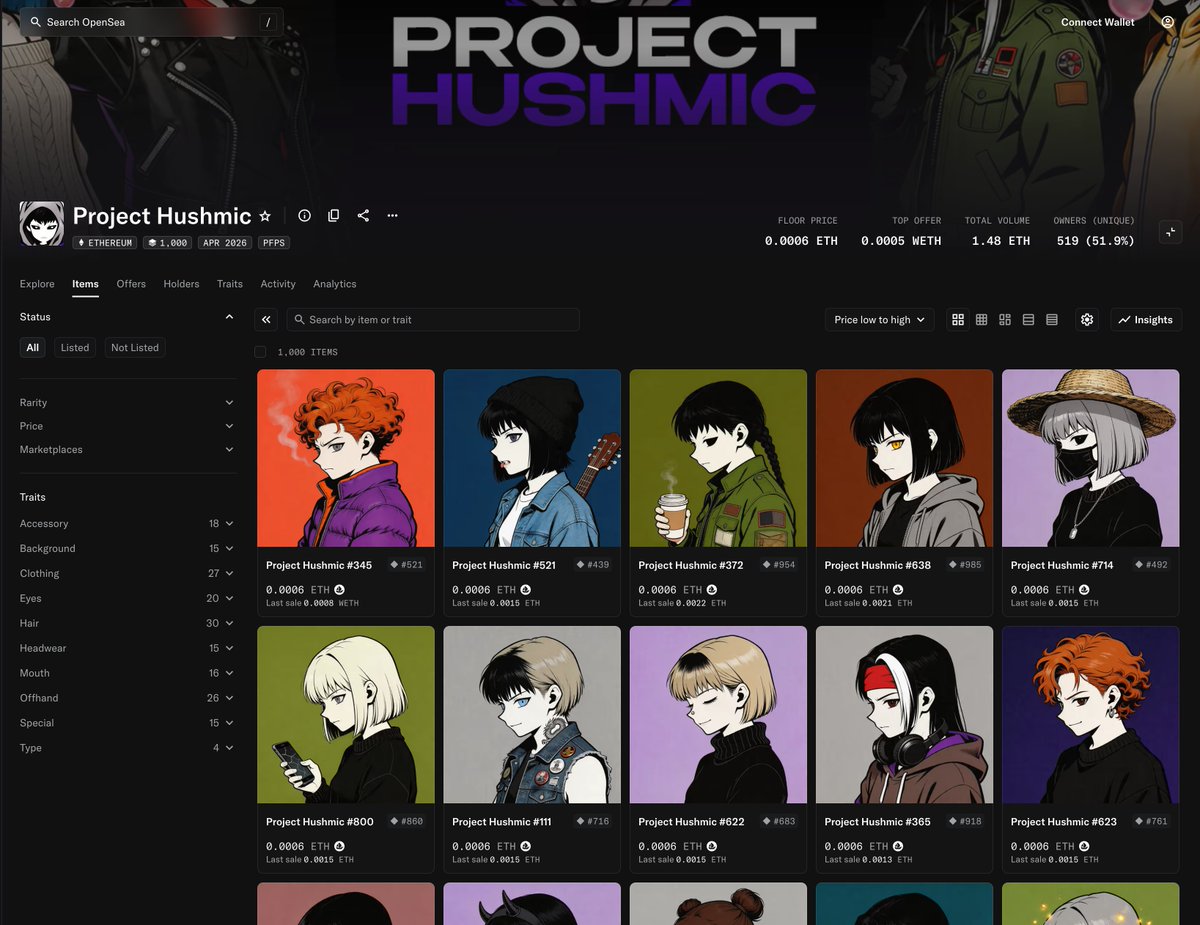Click the PFPS category tag
This screenshot has width=1200, height=925.
coord(273,243)
